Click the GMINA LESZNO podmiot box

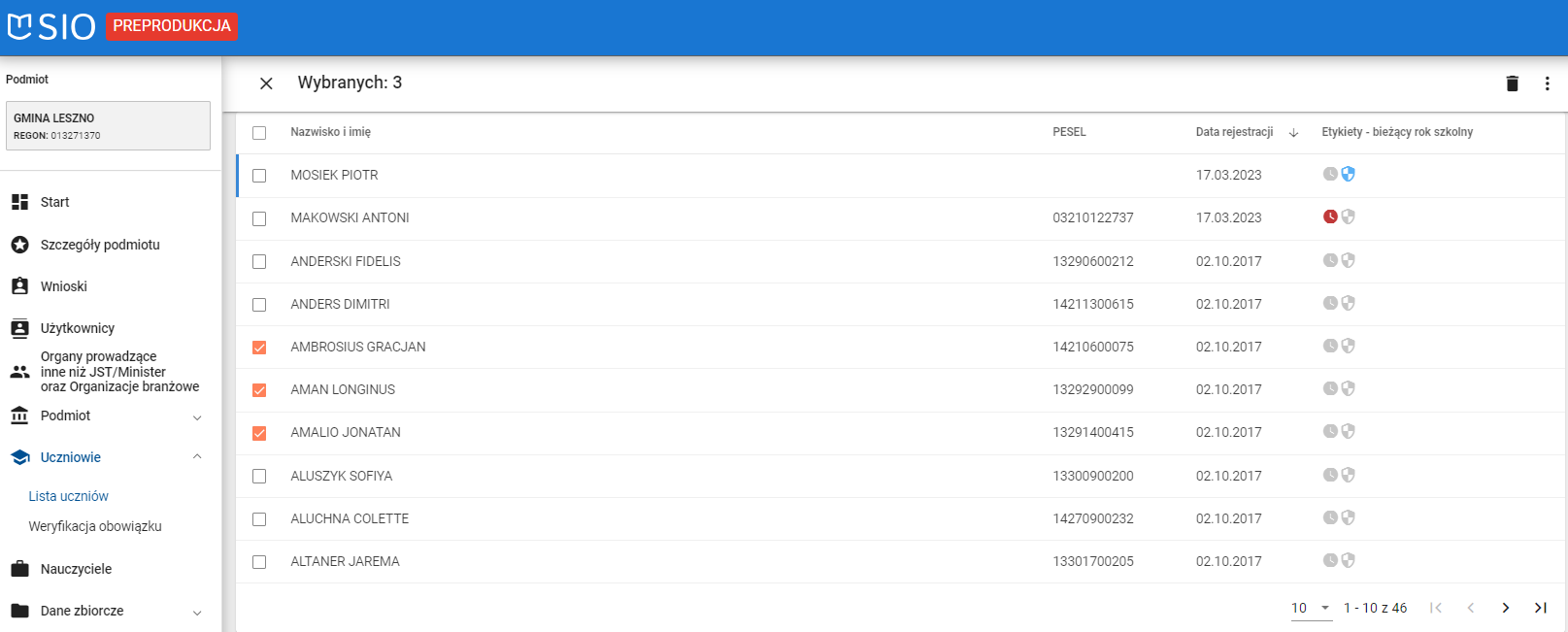tap(108, 126)
